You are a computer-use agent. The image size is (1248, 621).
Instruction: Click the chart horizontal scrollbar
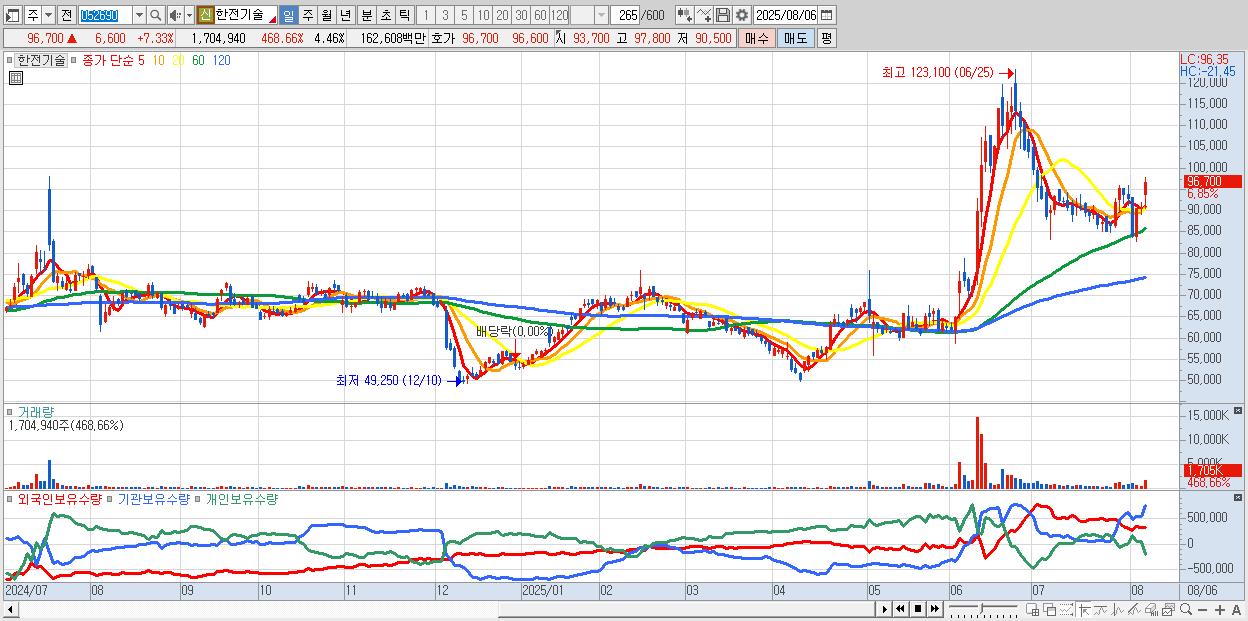pos(438,609)
